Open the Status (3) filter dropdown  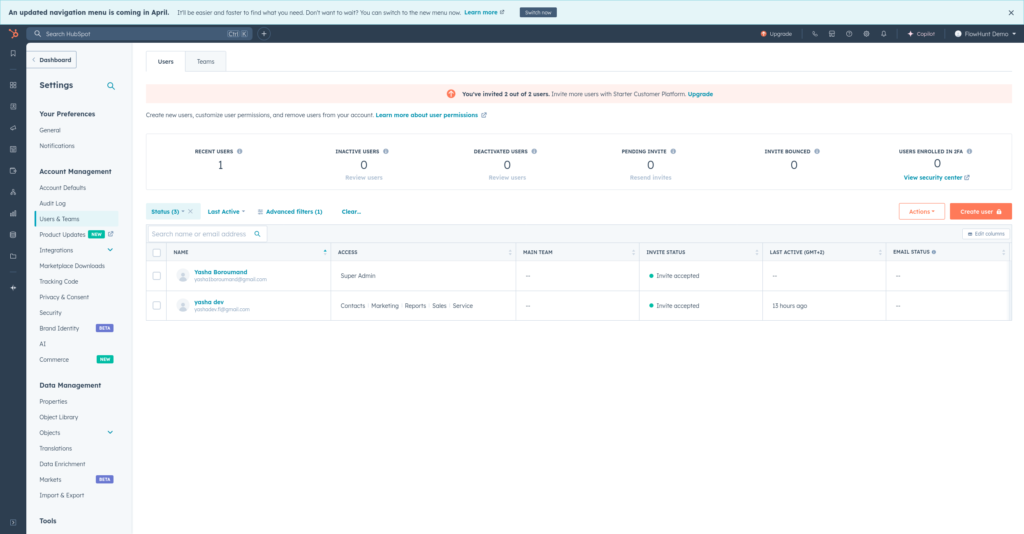point(168,212)
